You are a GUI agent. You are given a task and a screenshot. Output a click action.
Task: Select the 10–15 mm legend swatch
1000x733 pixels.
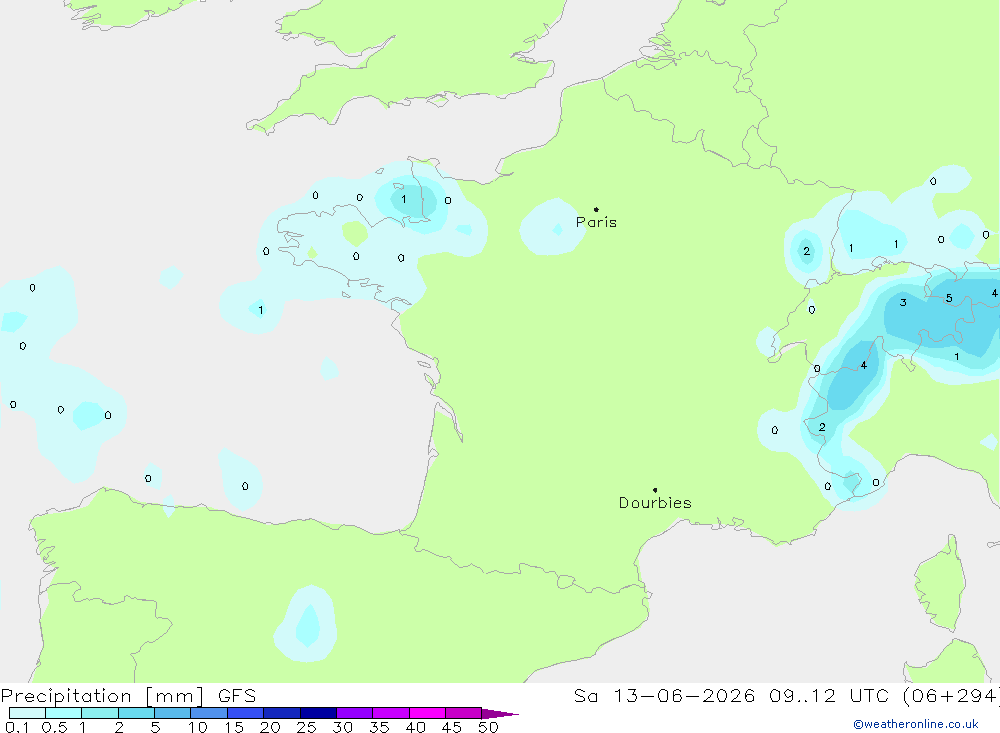pos(209,713)
